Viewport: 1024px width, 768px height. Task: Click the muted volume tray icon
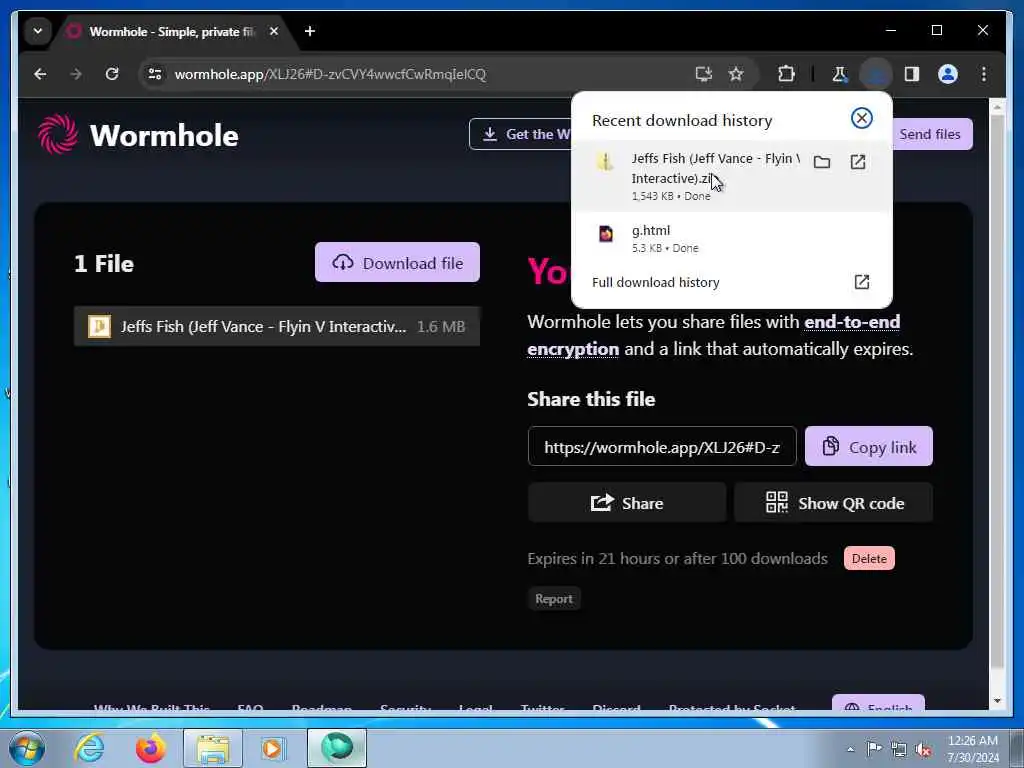tap(923, 750)
